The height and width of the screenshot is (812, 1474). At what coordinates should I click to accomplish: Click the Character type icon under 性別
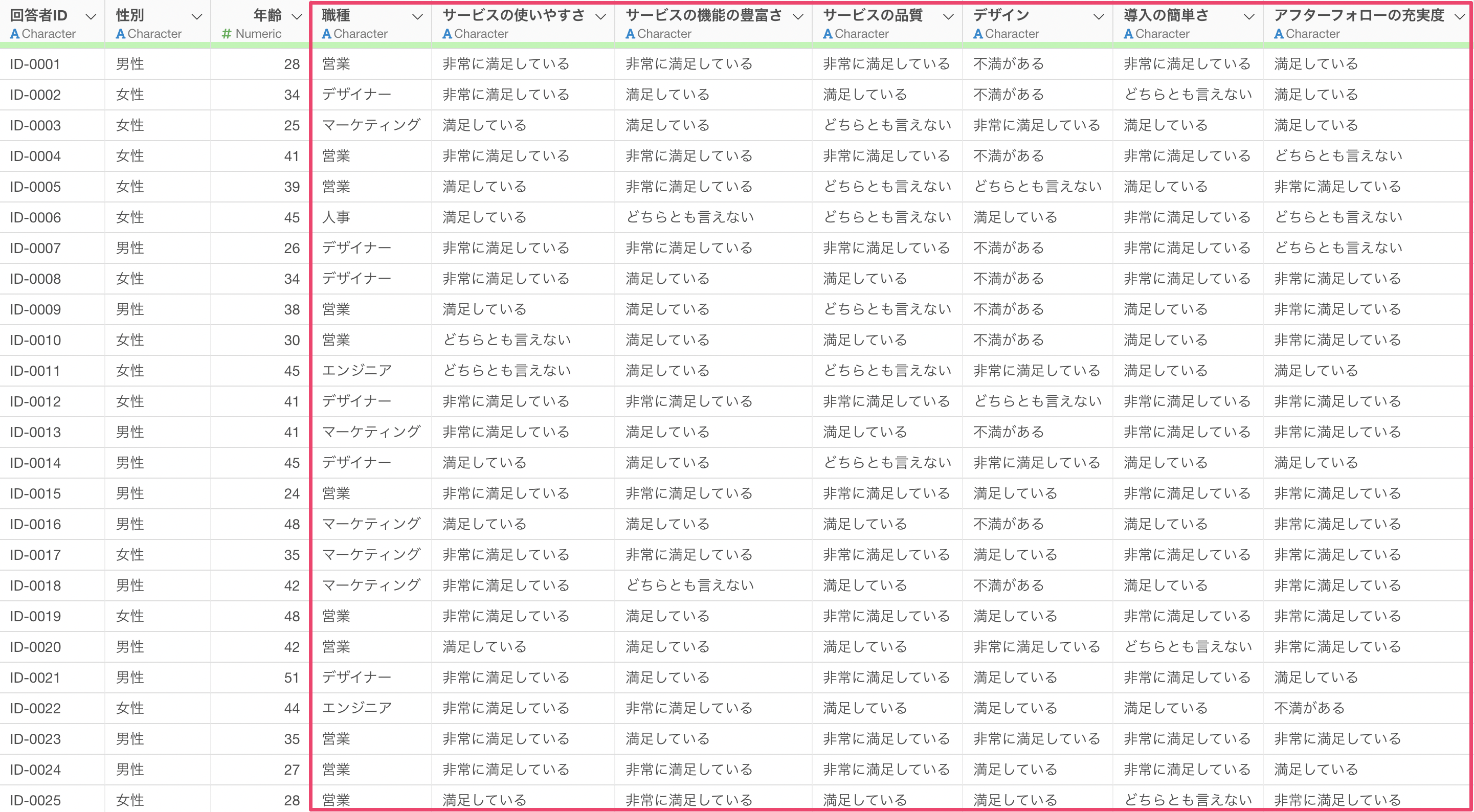(121, 34)
